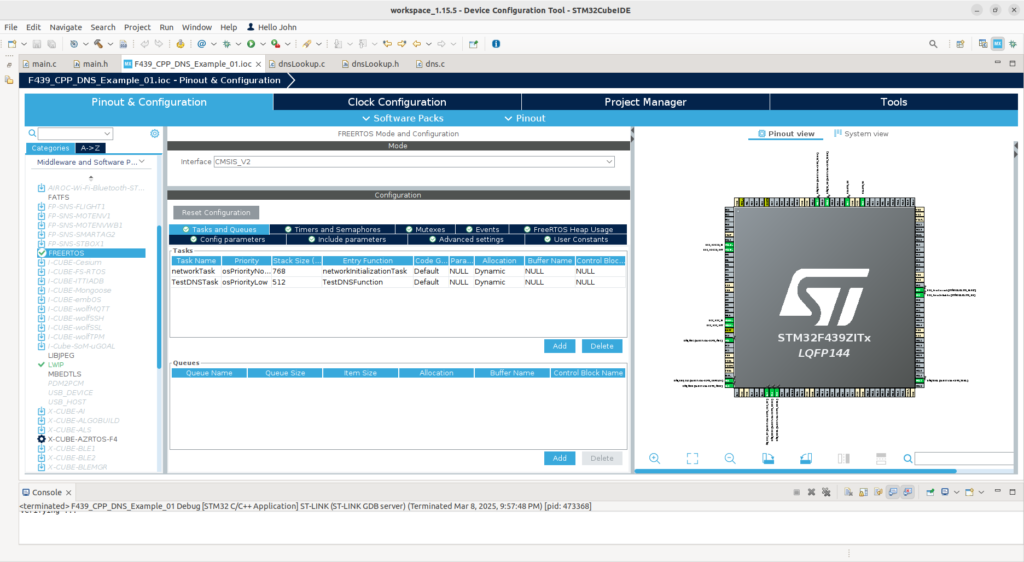Click the settings gear in category panel

pos(155,133)
